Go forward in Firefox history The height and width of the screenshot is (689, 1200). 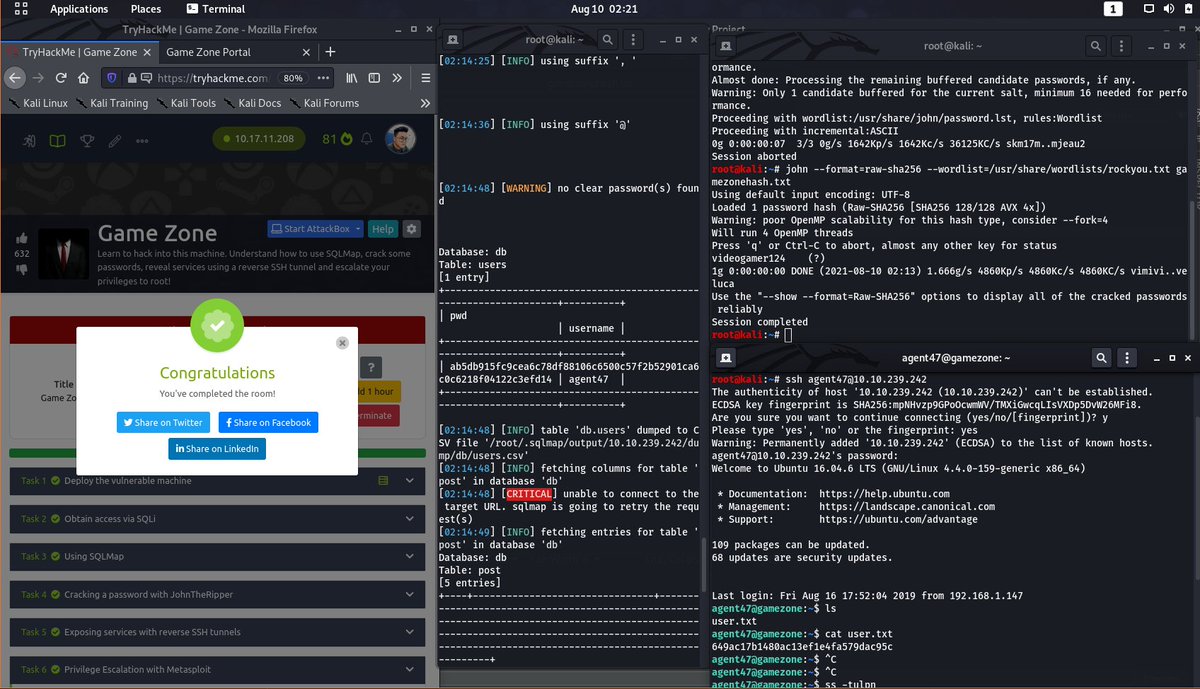click(38, 78)
